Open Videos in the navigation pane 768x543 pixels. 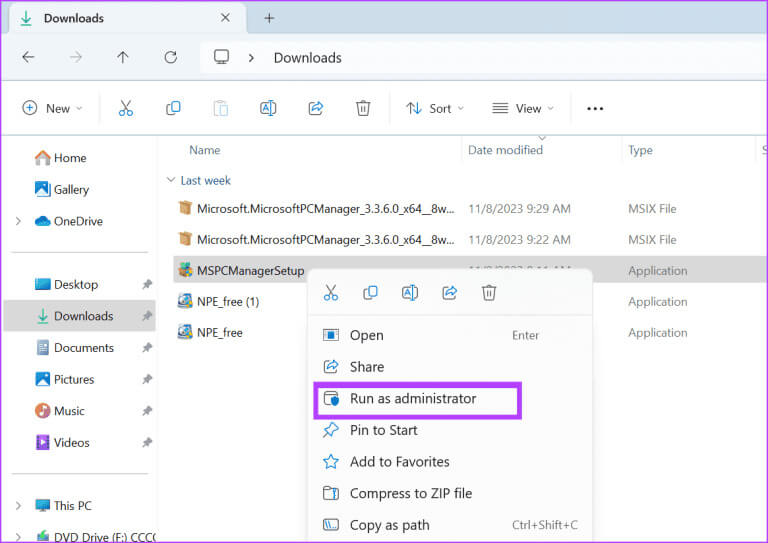point(63,443)
